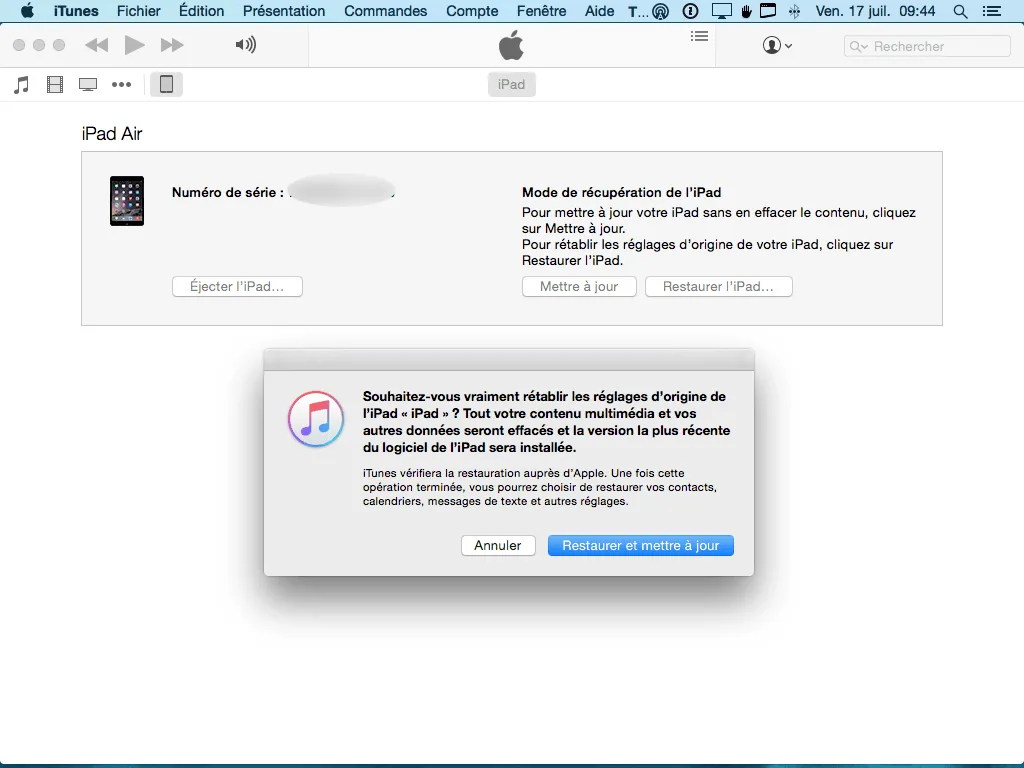Click the 1Password menu bar icon
Image resolution: width=1024 pixels, height=768 pixels.
click(690, 11)
